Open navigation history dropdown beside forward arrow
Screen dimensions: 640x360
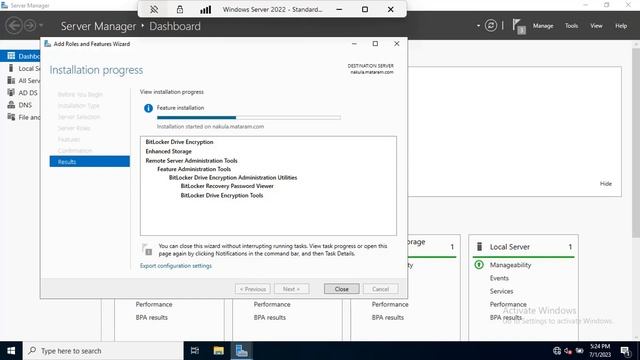pyautogui.click(x=41, y=26)
